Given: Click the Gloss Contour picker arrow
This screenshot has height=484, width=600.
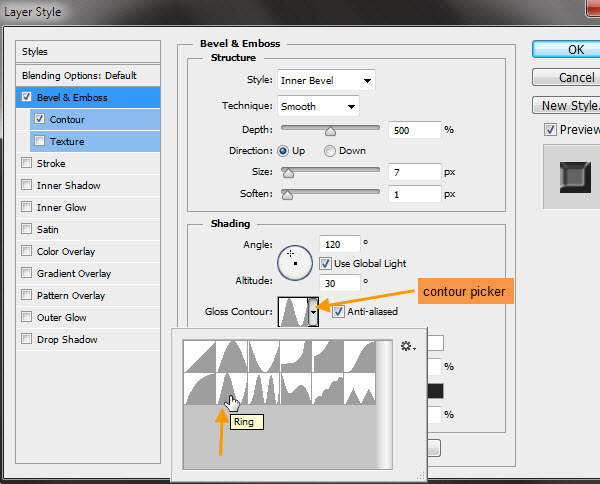Looking at the screenshot, I should pos(313,312).
